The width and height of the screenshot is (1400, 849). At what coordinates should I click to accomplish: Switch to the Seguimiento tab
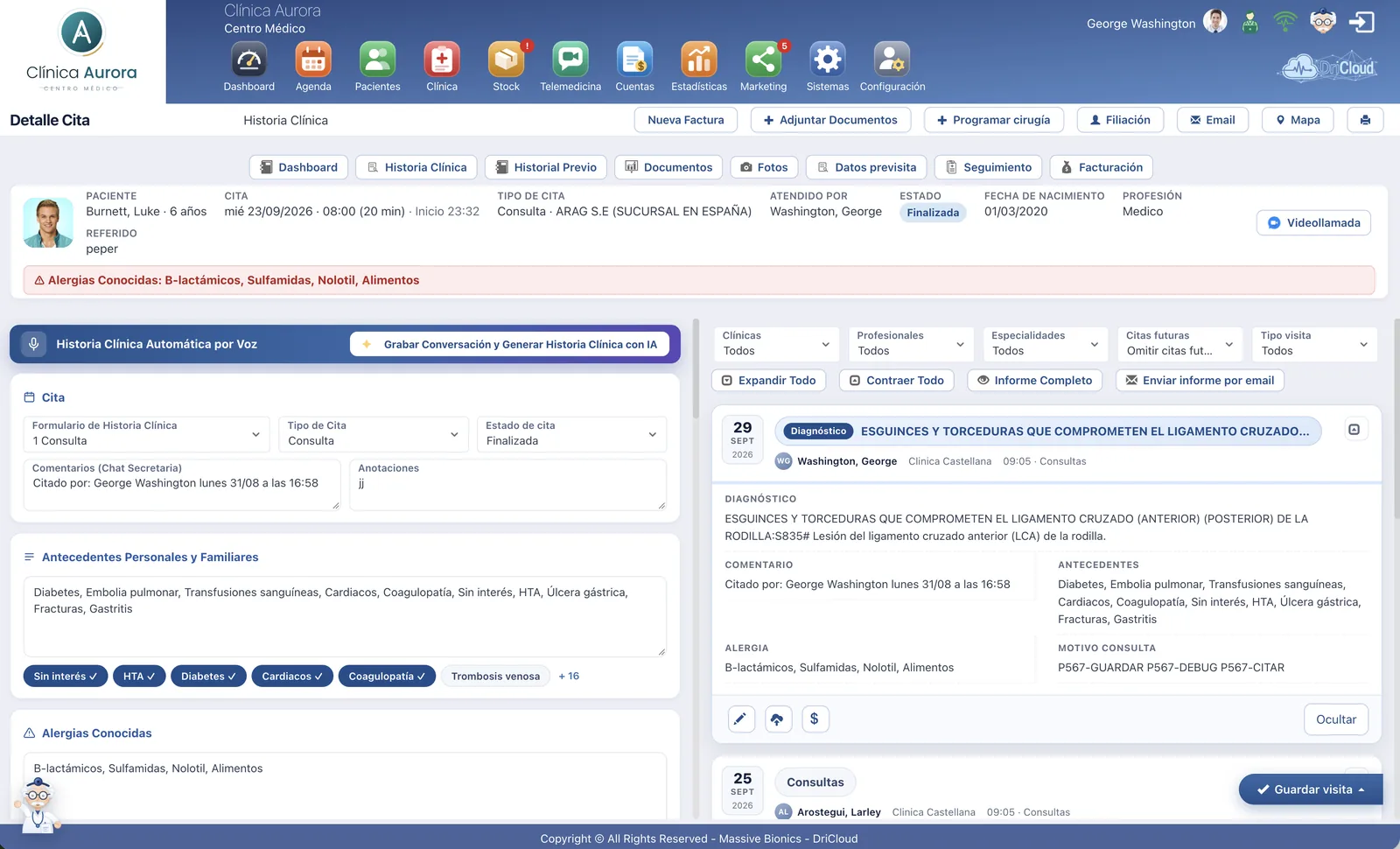[x=988, y=167]
